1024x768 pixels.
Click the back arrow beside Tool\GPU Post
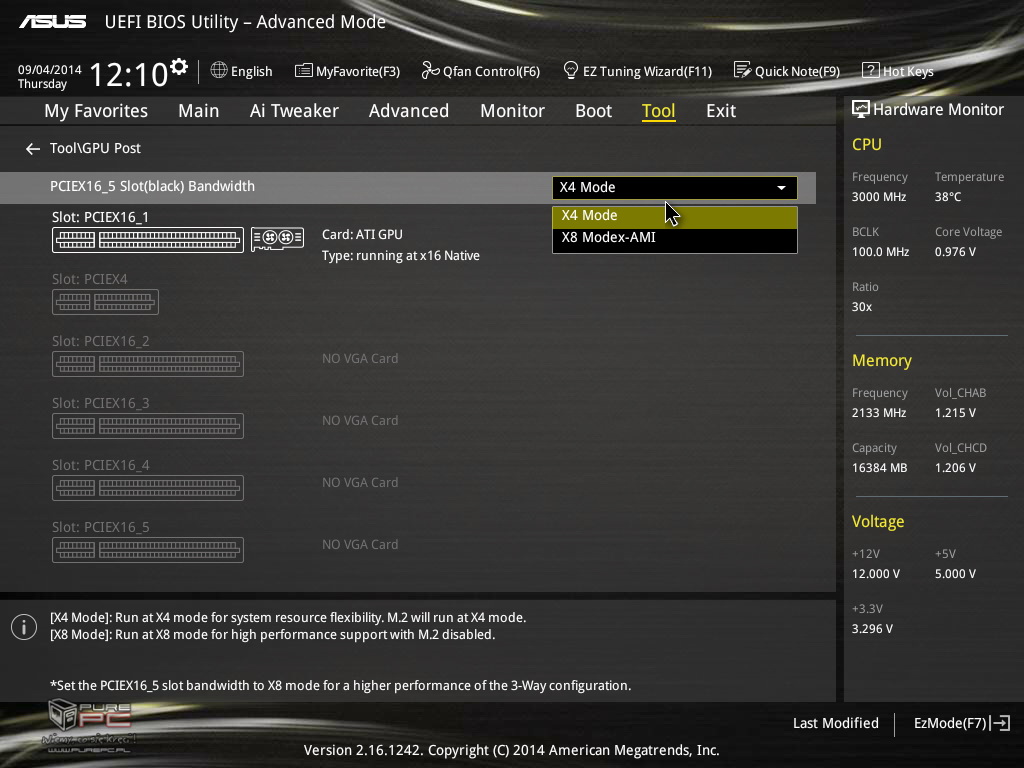(x=33, y=149)
